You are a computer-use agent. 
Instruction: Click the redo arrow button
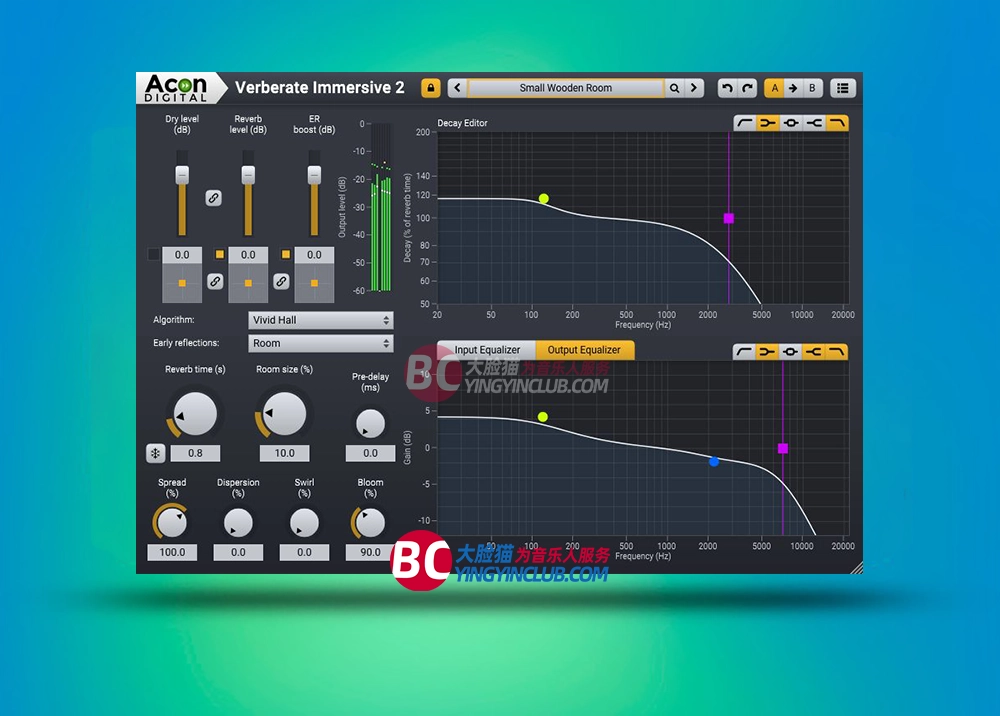pyautogui.click(x=747, y=88)
